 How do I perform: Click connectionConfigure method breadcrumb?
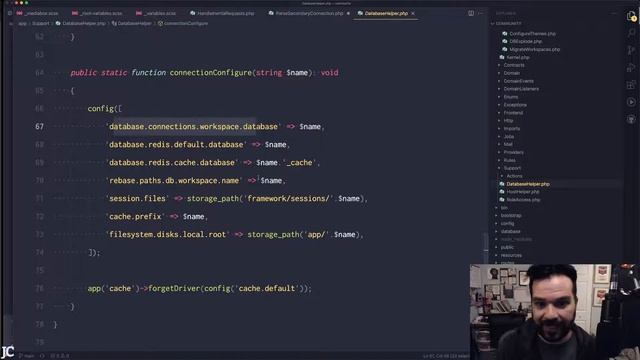pos(182,24)
